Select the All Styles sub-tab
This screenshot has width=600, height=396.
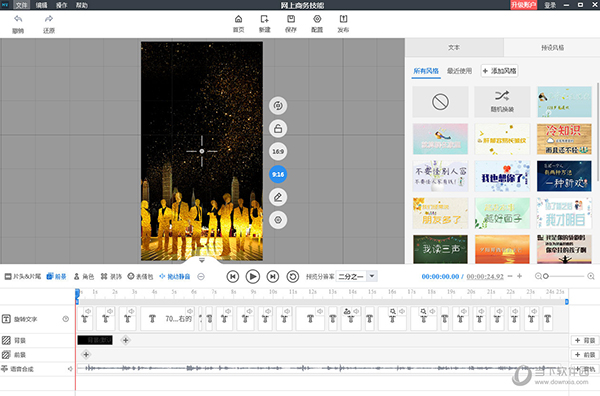coord(426,71)
